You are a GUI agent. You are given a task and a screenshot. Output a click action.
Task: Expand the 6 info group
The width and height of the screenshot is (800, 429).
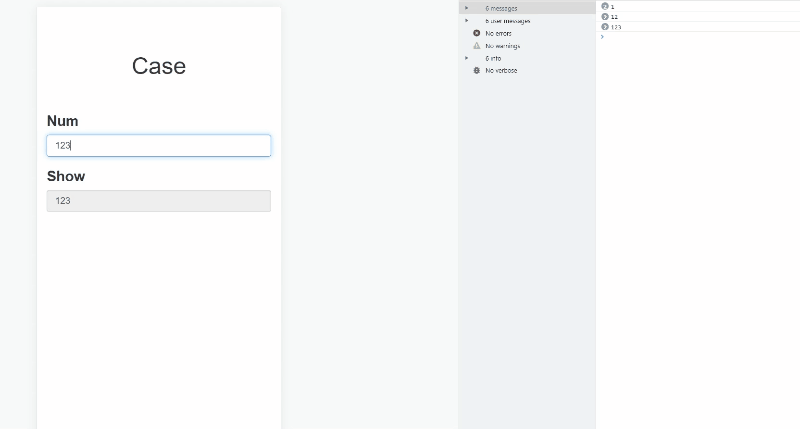[x=466, y=58]
